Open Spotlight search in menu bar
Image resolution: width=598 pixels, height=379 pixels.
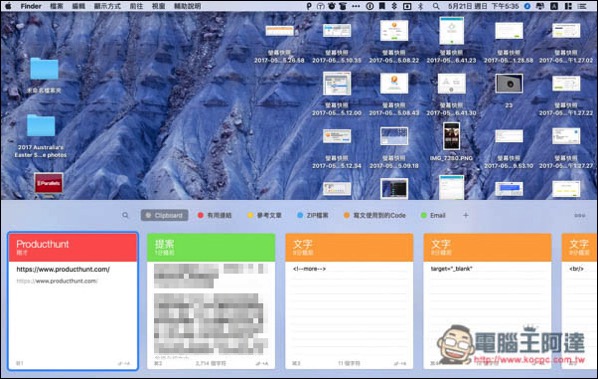[436, 6]
